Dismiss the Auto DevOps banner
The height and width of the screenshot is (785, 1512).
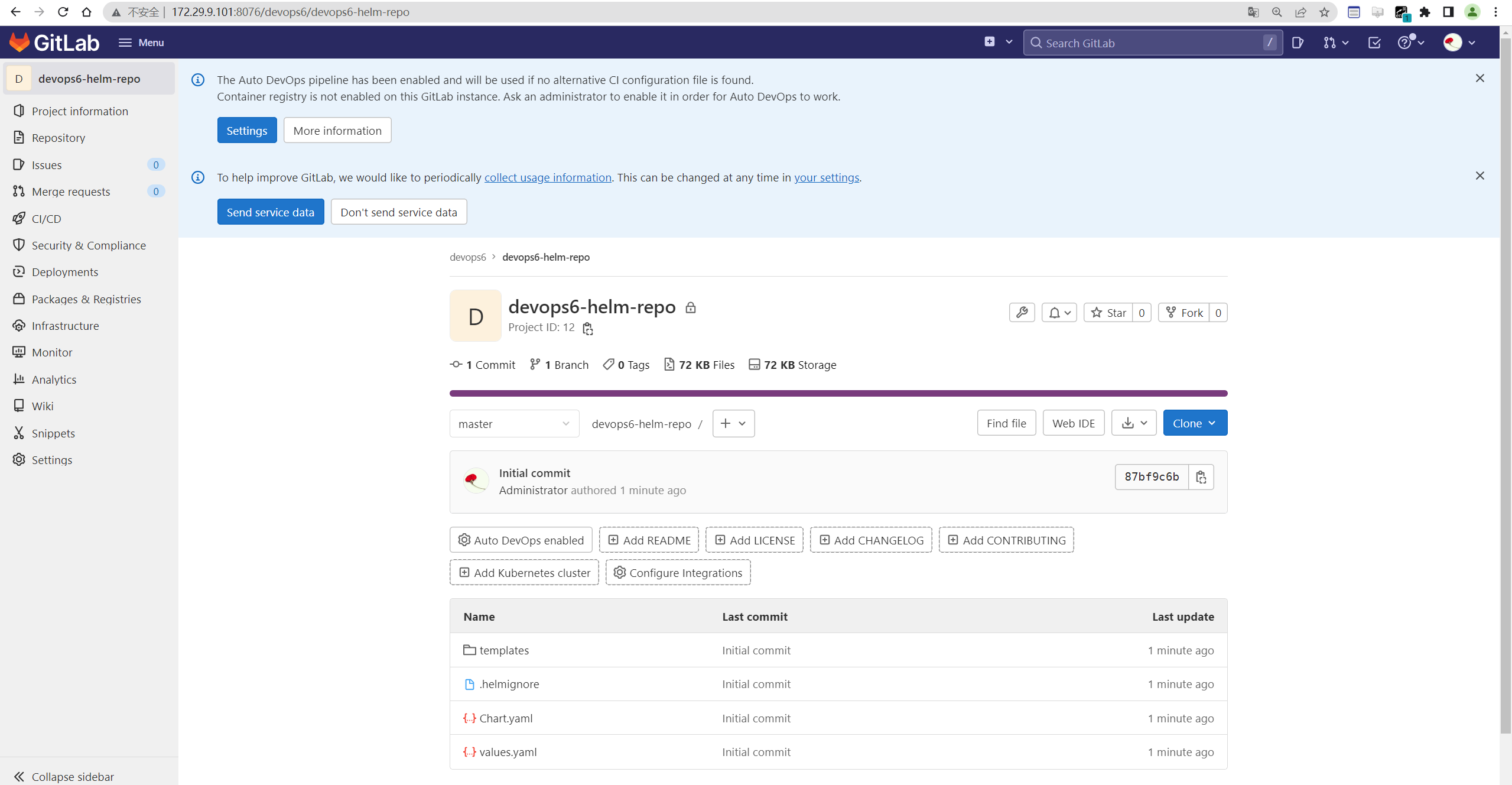1480,78
